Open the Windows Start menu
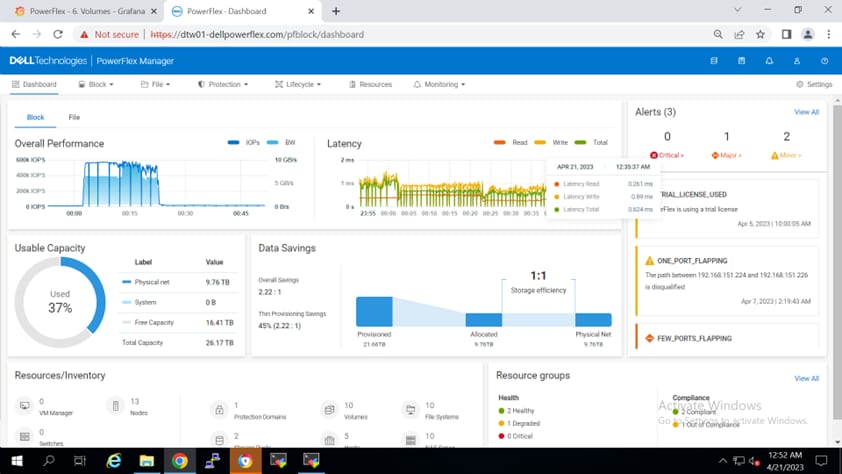Viewport: 842px width, 474px height. point(16,461)
